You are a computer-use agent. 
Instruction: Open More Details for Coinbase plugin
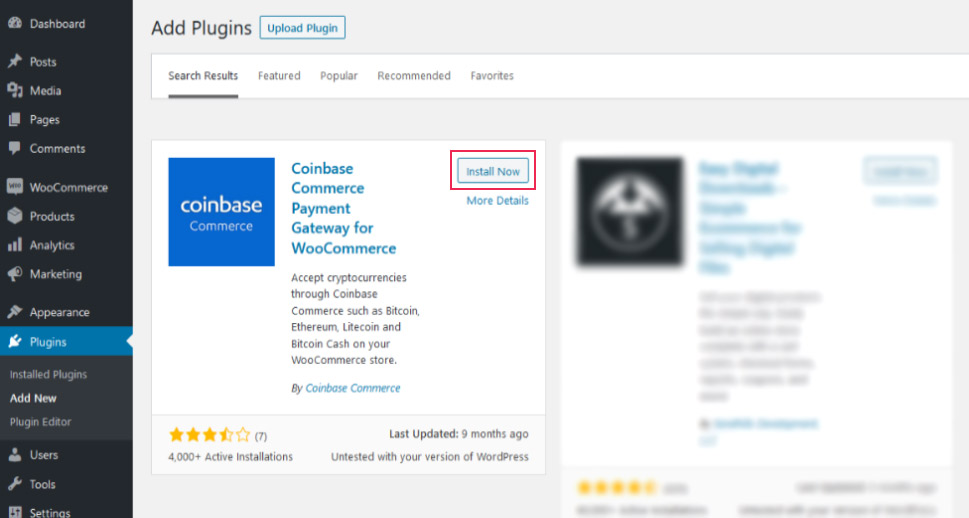pos(497,200)
